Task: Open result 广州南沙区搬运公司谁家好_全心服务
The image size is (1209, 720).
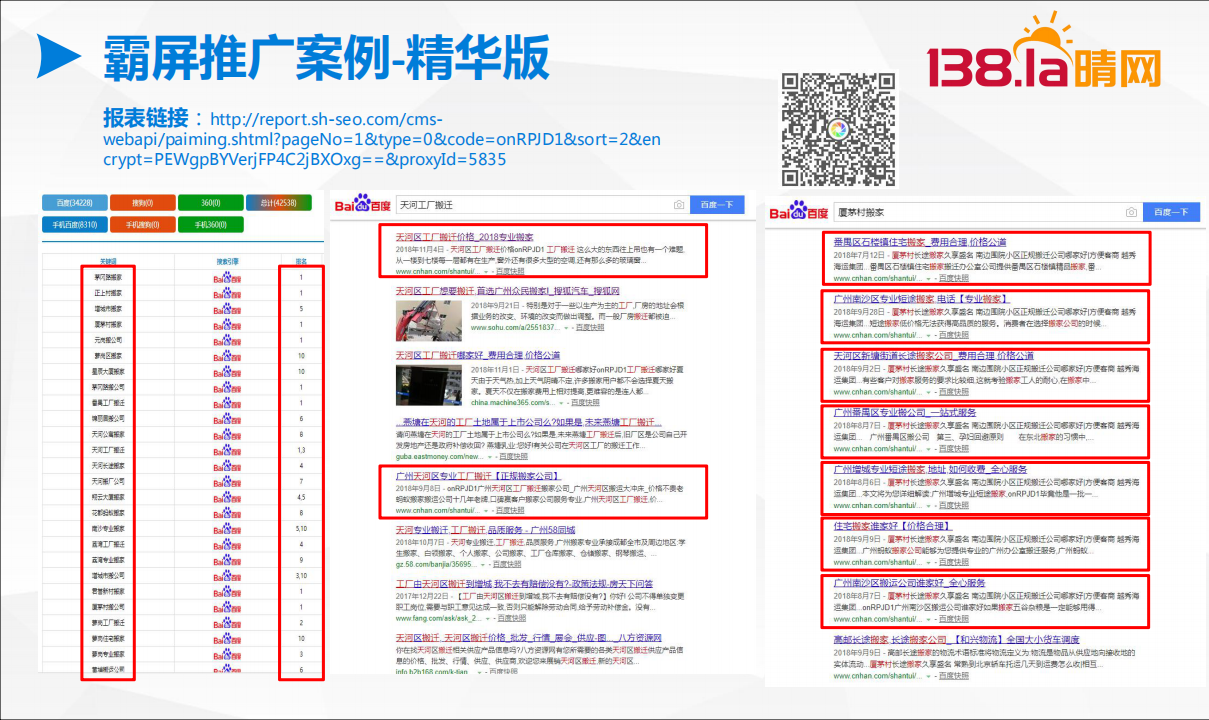Action: [x=910, y=582]
